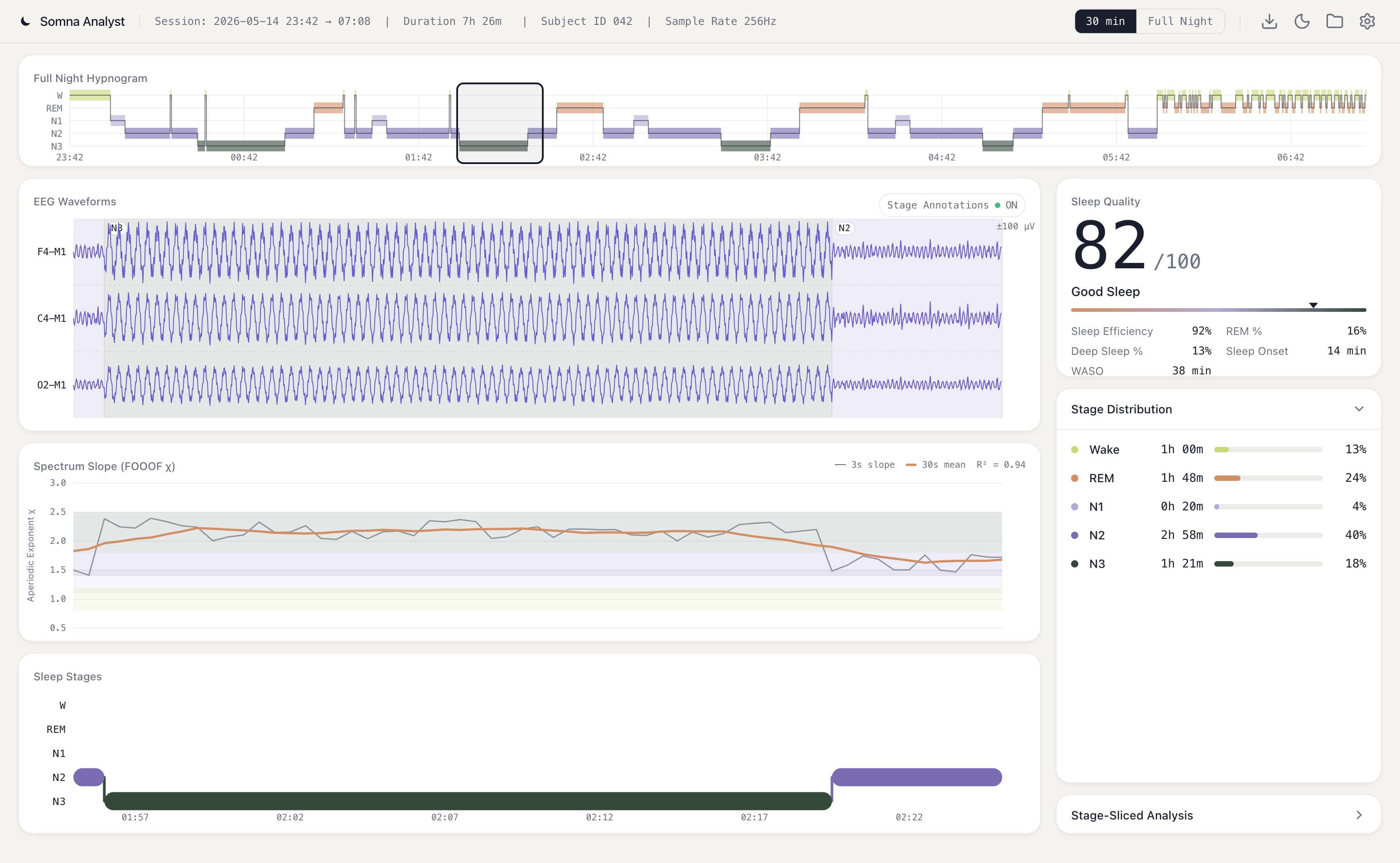Click the REM orange color dot
Viewport: 1400px width, 863px height.
coord(1075,478)
